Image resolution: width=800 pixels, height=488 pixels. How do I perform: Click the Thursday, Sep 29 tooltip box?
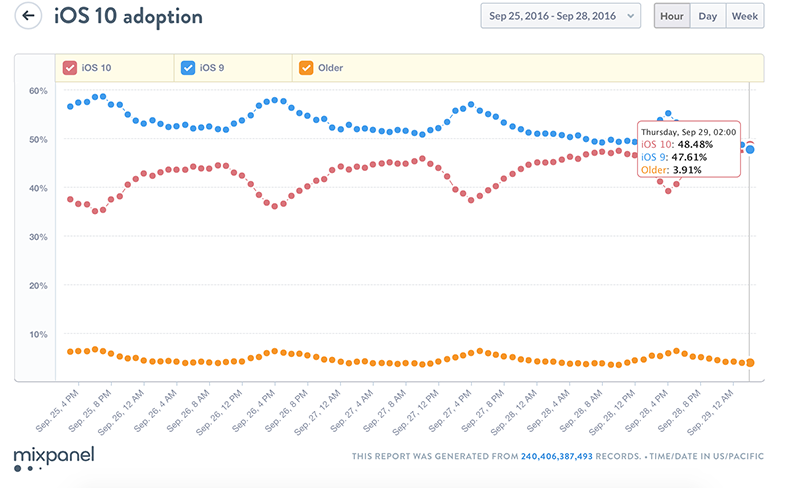click(x=689, y=150)
